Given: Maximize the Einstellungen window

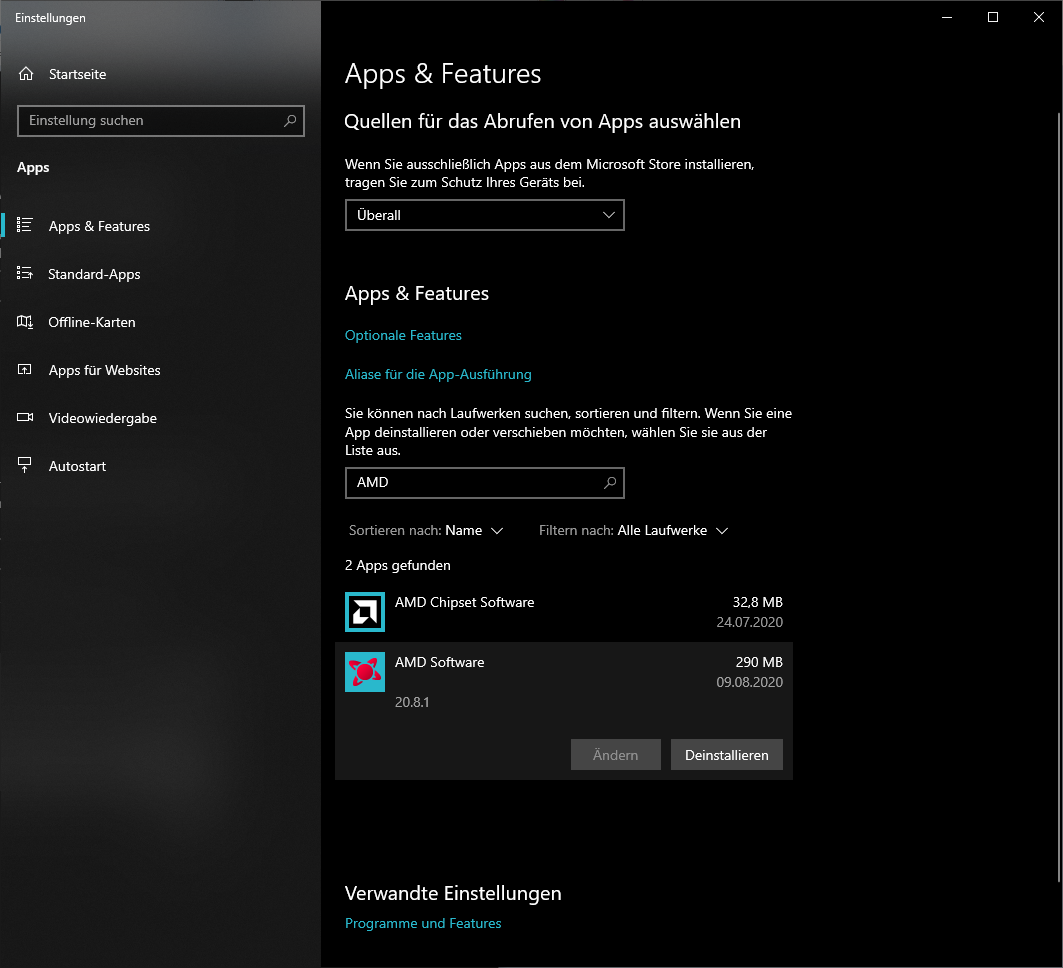Looking at the screenshot, I should pos(992,17).
